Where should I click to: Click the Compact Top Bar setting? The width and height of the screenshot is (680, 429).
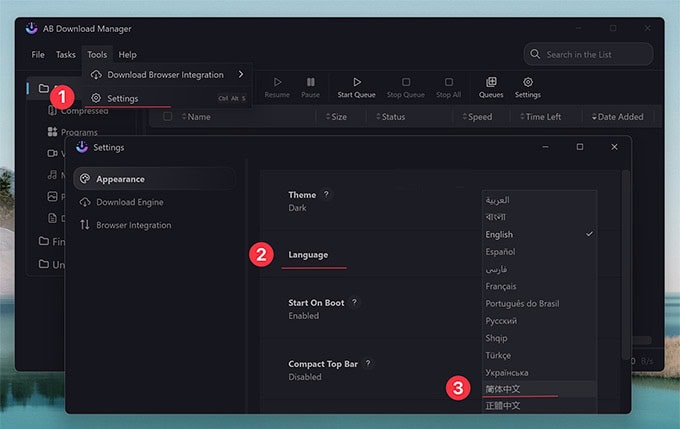440,370
